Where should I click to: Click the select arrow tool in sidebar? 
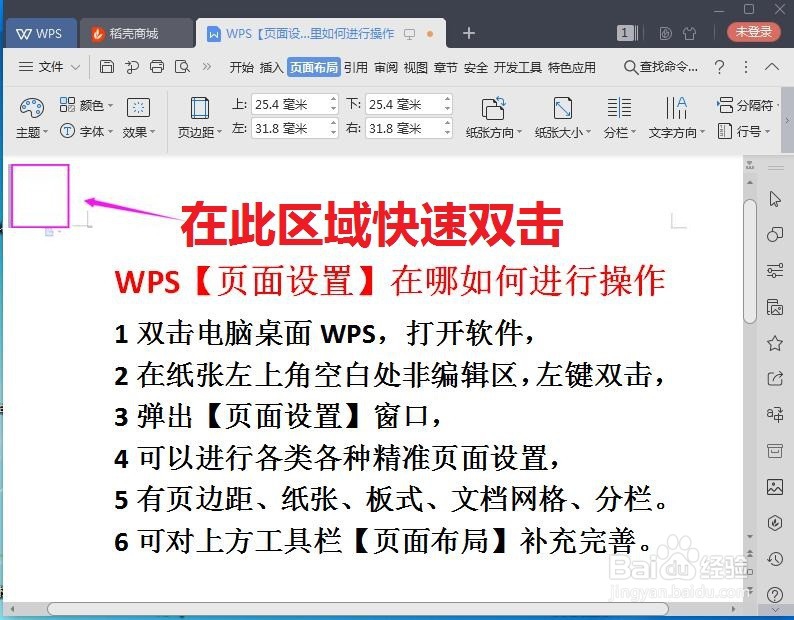click(x=775, y=199)
